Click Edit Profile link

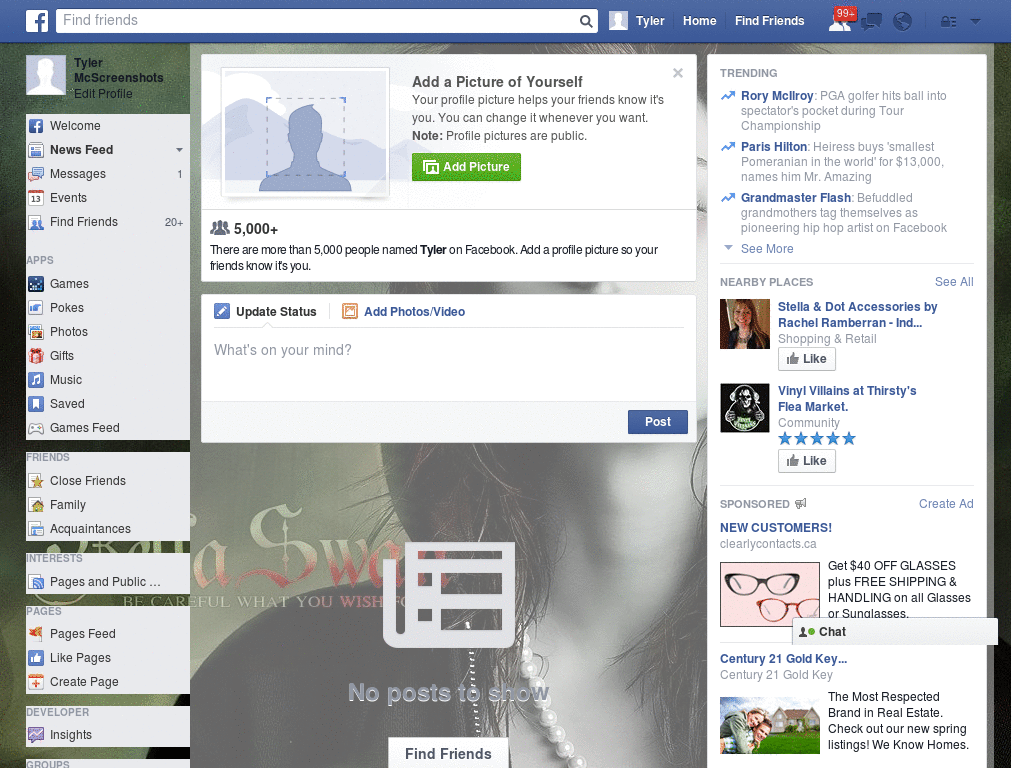coord(103,94)
